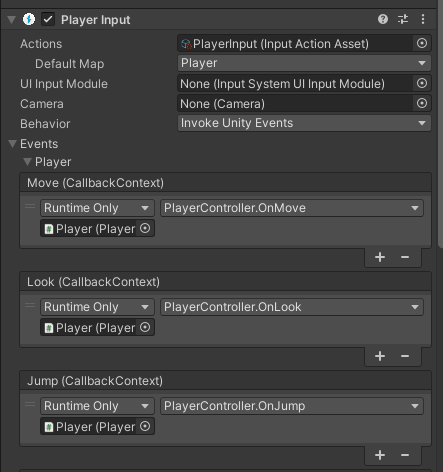Click the Look (CallbackContext) header
This screenshot has width=443, height=472.
[226, 282]
